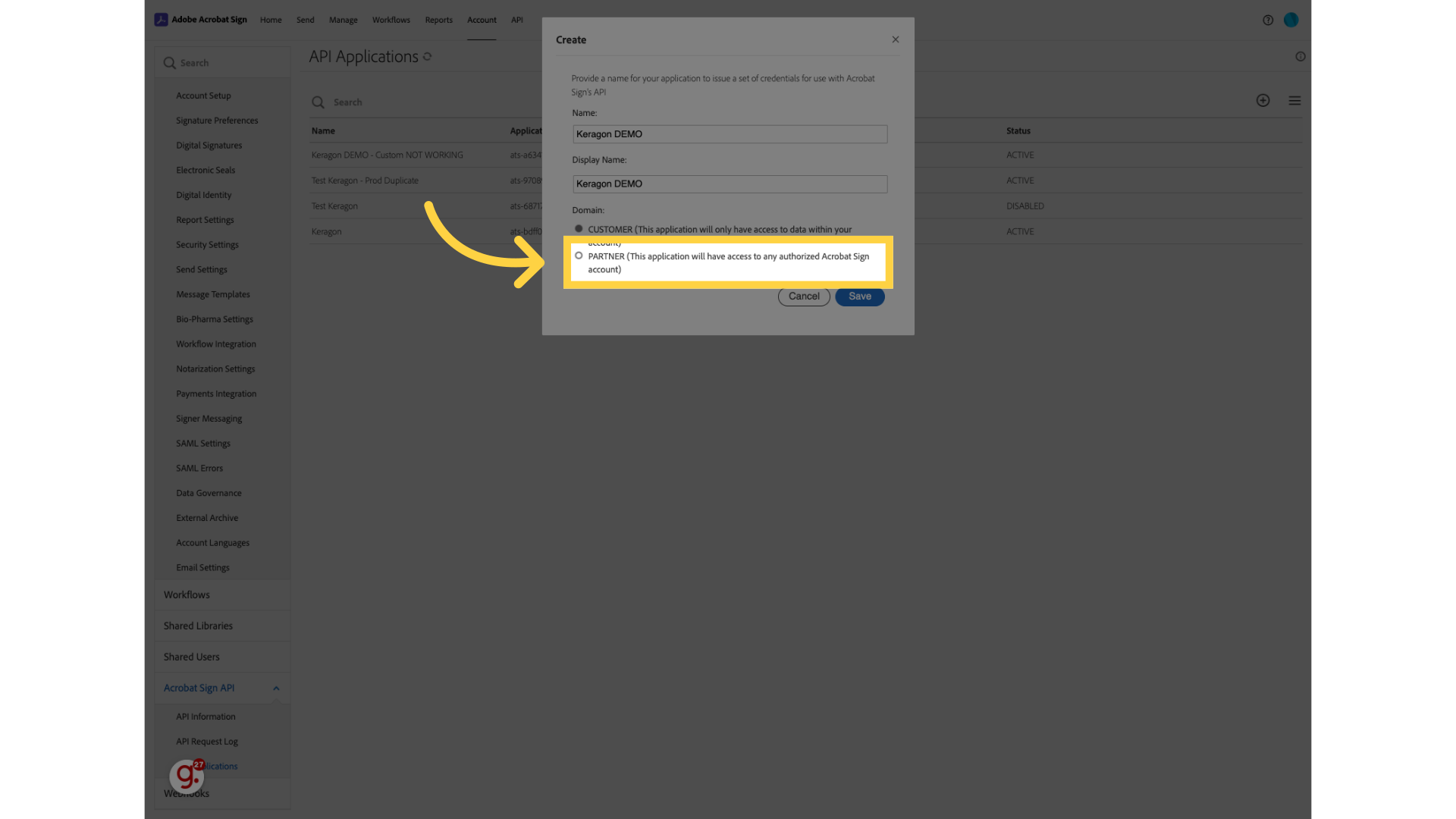Open Notarization Settings

216,369
